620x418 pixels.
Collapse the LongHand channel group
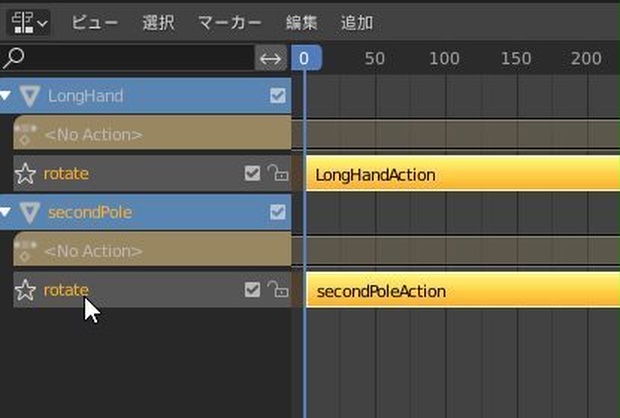click(5, 95)
